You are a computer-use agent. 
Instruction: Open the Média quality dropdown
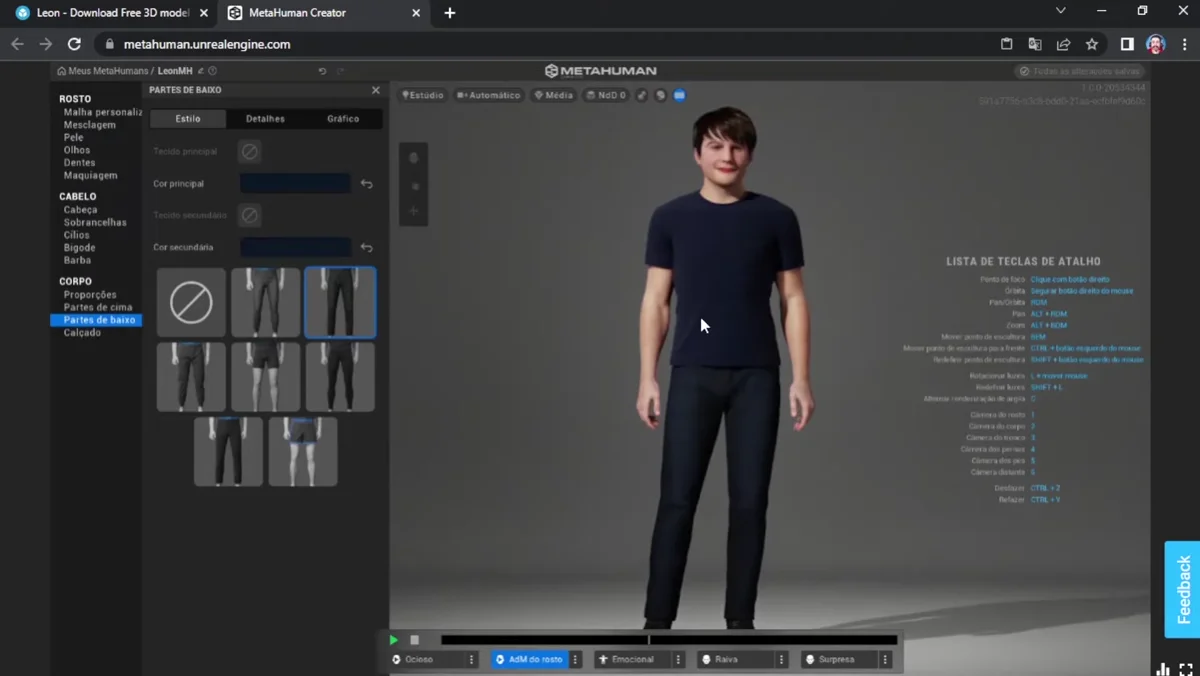tap(554, 95)
